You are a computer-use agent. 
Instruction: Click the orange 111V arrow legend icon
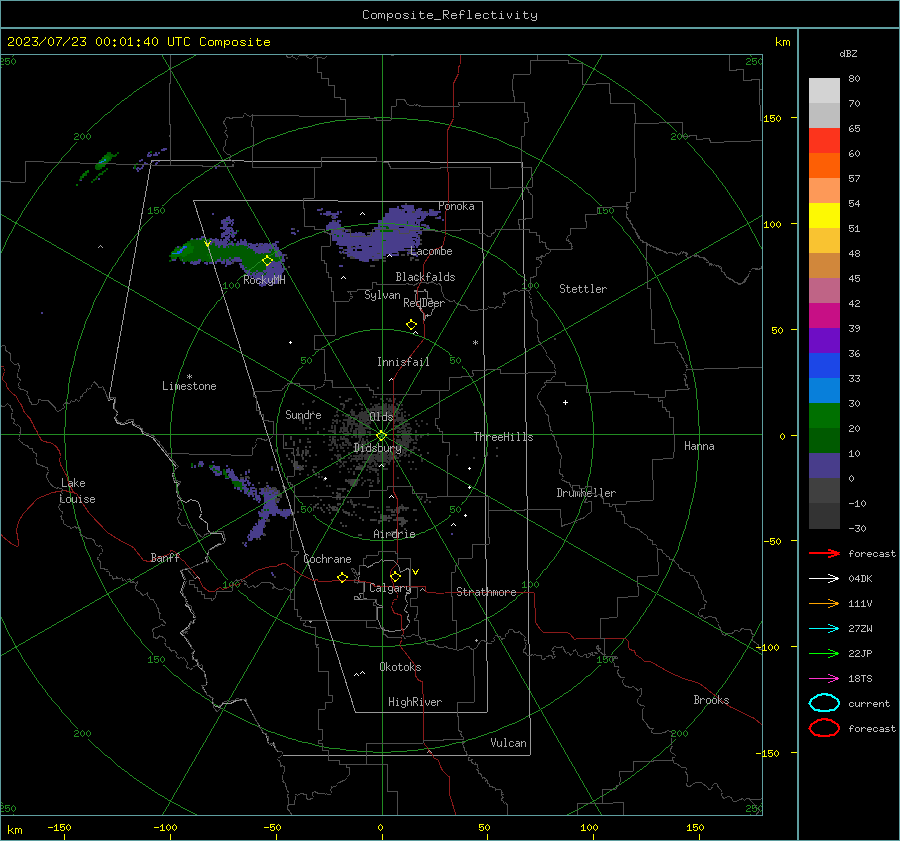pyautogui.click(x=824, y=603)
